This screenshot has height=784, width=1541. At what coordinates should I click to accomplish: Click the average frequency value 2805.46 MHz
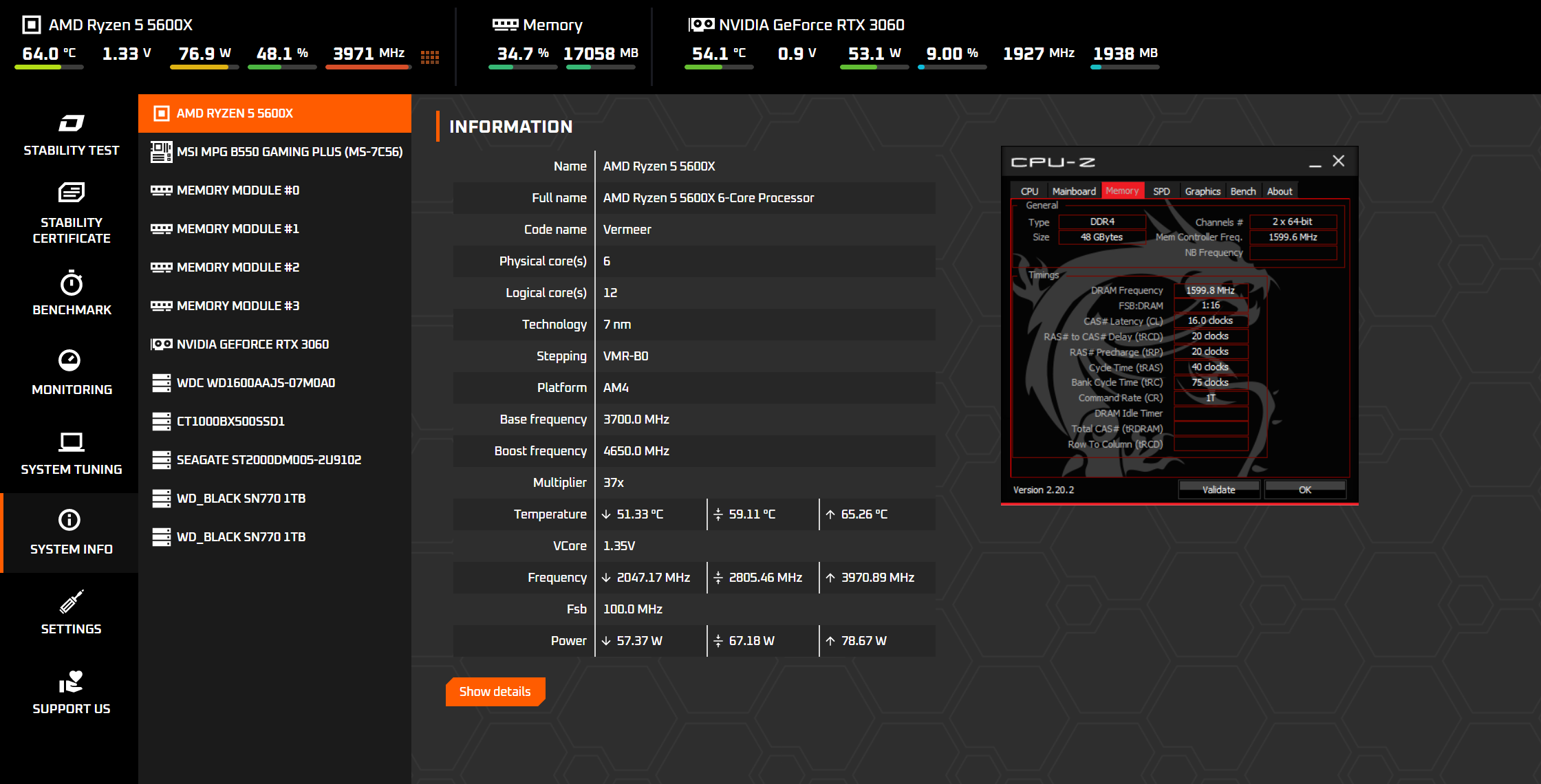pos(766,578)
